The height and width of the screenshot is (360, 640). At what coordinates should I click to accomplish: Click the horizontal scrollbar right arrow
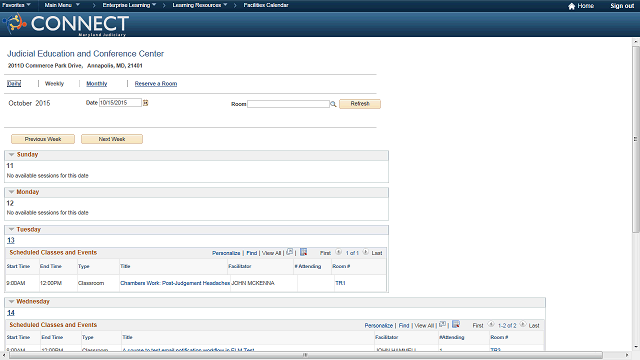[x=628, y=355]
